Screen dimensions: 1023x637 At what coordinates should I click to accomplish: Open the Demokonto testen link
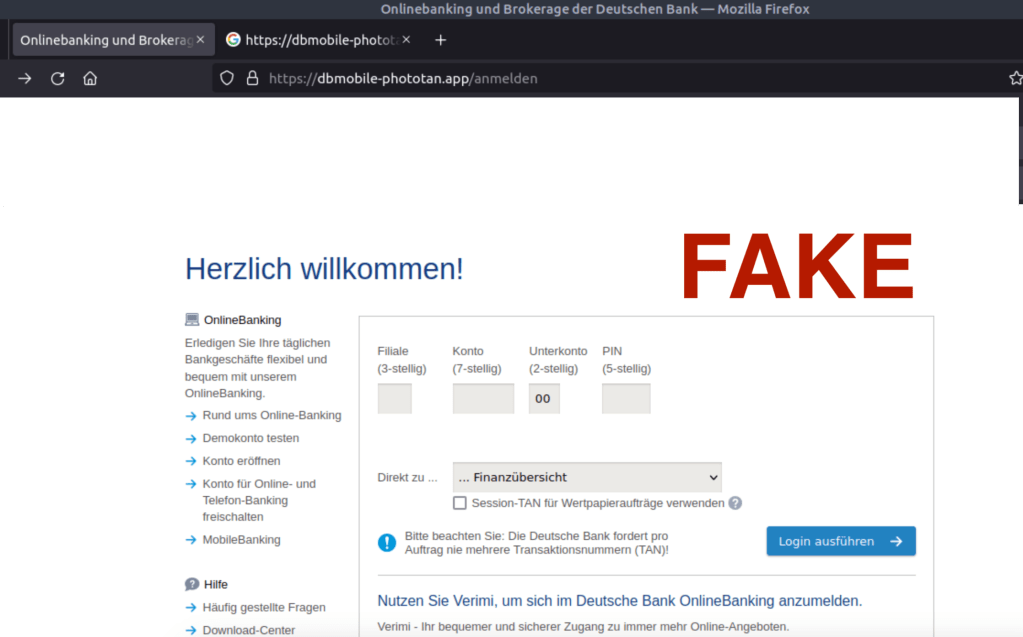[250, 438]
